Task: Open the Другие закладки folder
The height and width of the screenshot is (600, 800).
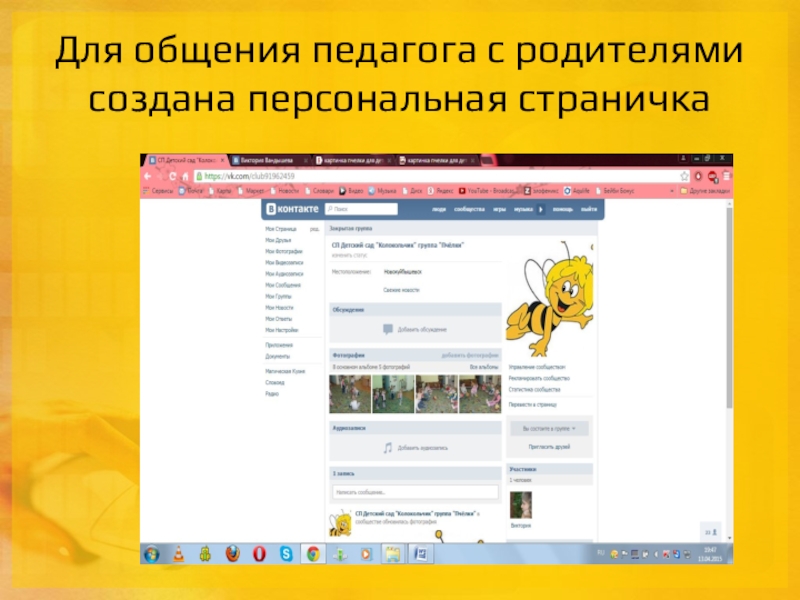Action: tap(706, 191)
